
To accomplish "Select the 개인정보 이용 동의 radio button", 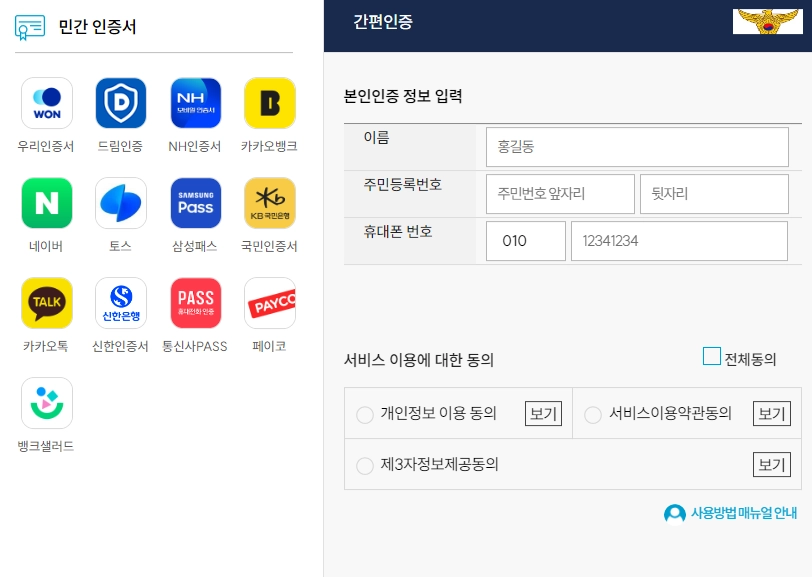I will click(365, 414).
